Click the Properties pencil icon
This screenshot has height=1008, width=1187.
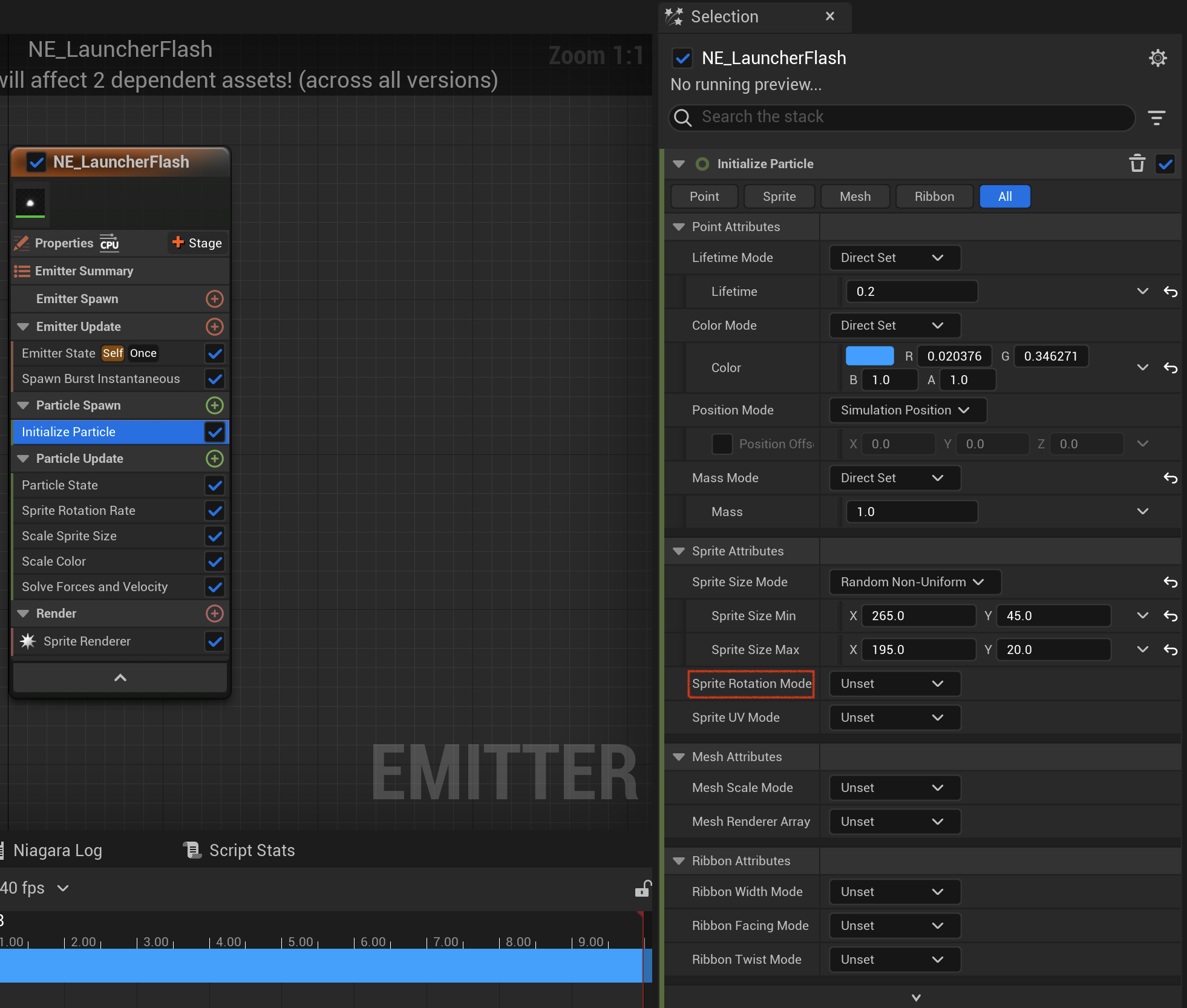22,243
